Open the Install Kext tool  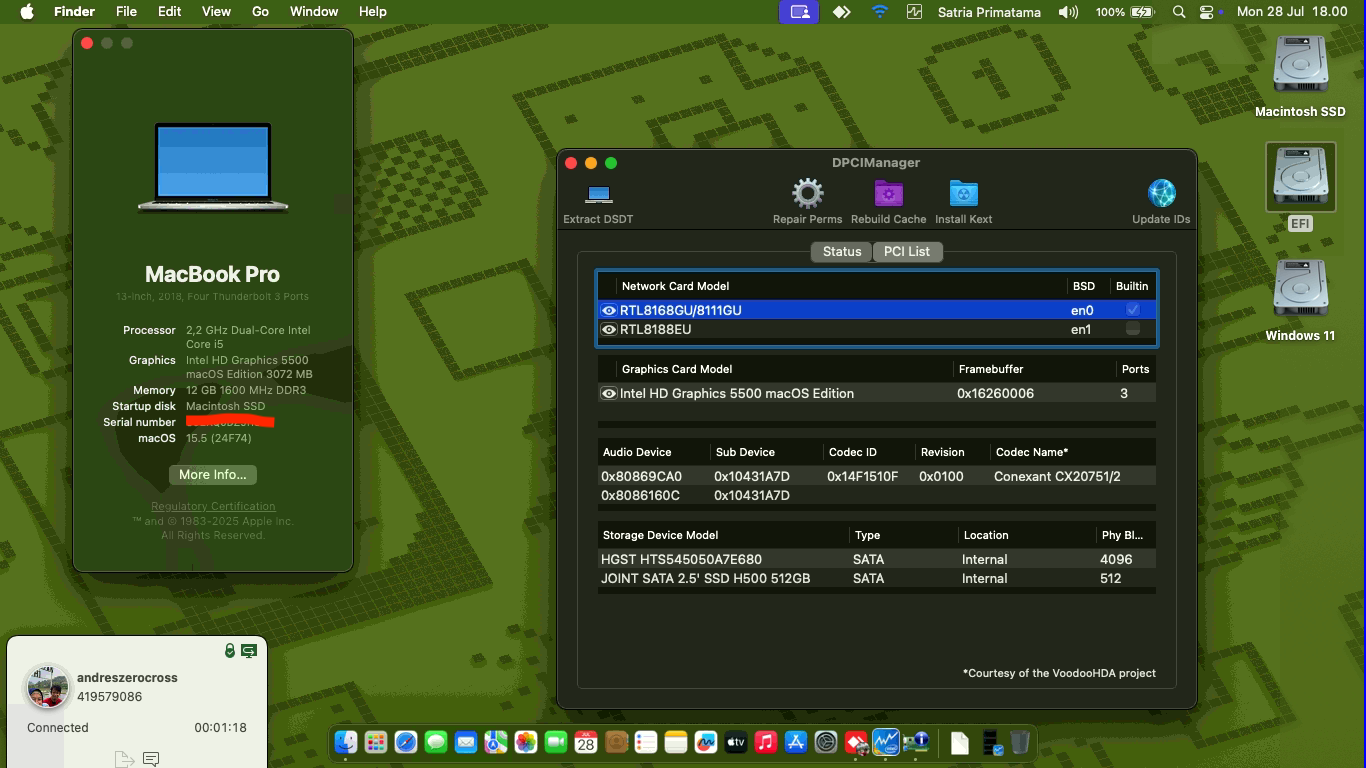click(x=963, y=191)
